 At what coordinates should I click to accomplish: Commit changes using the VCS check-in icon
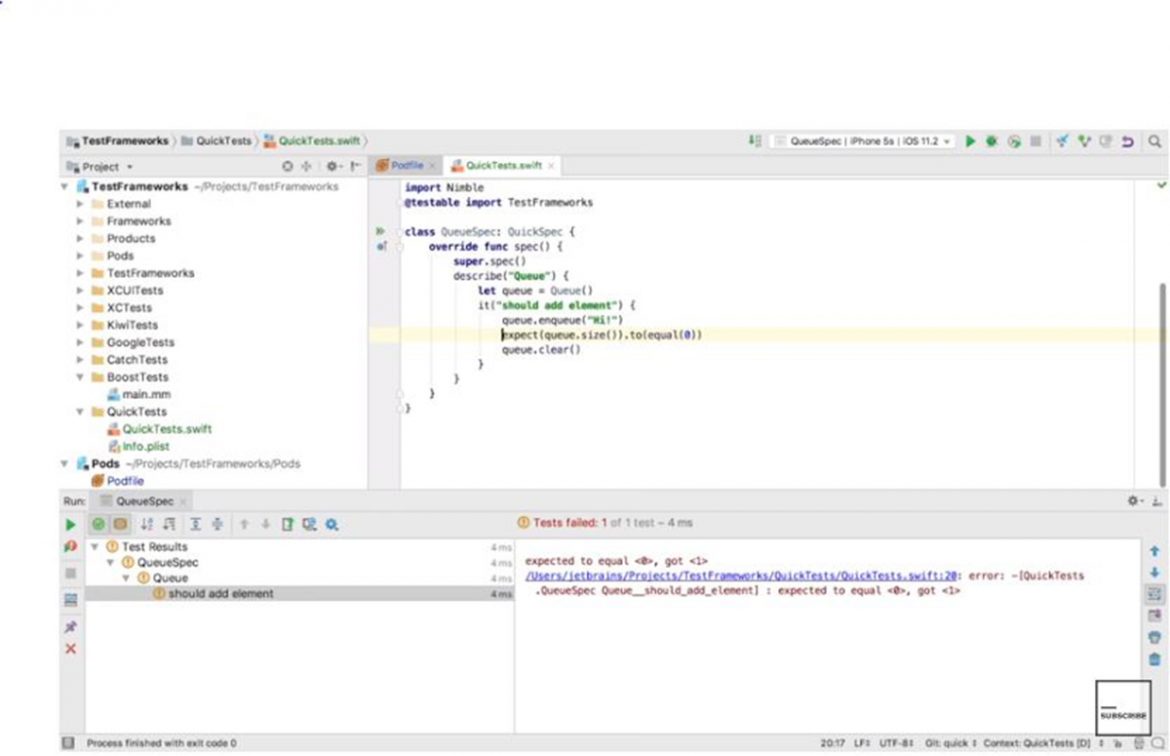point(1086,141)
